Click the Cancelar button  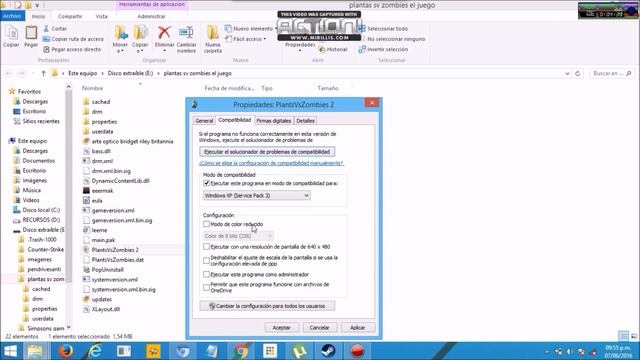pyautogui.click(x=319, y=327)
